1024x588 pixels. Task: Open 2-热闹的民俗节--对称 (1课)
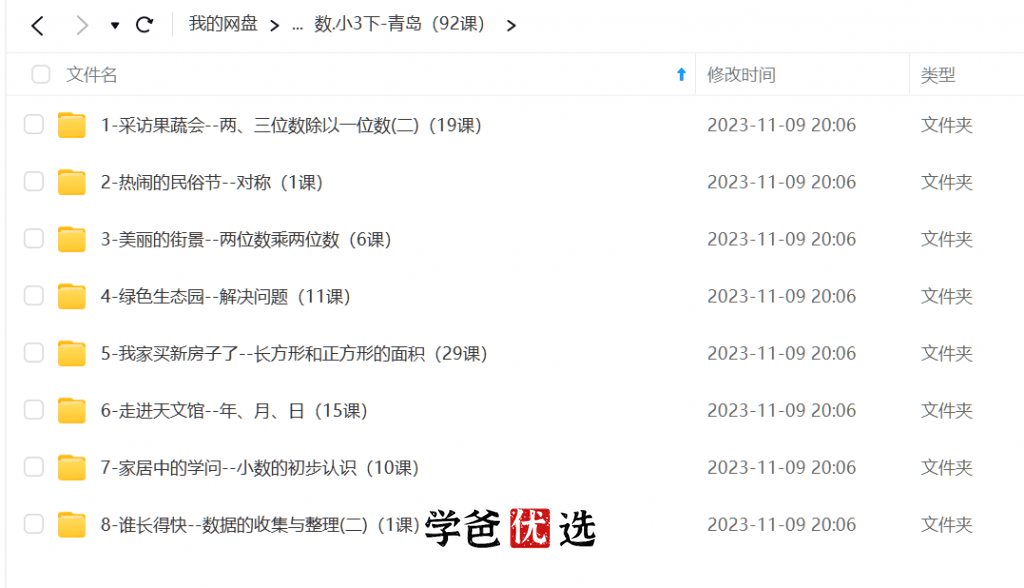click(212, 182)
